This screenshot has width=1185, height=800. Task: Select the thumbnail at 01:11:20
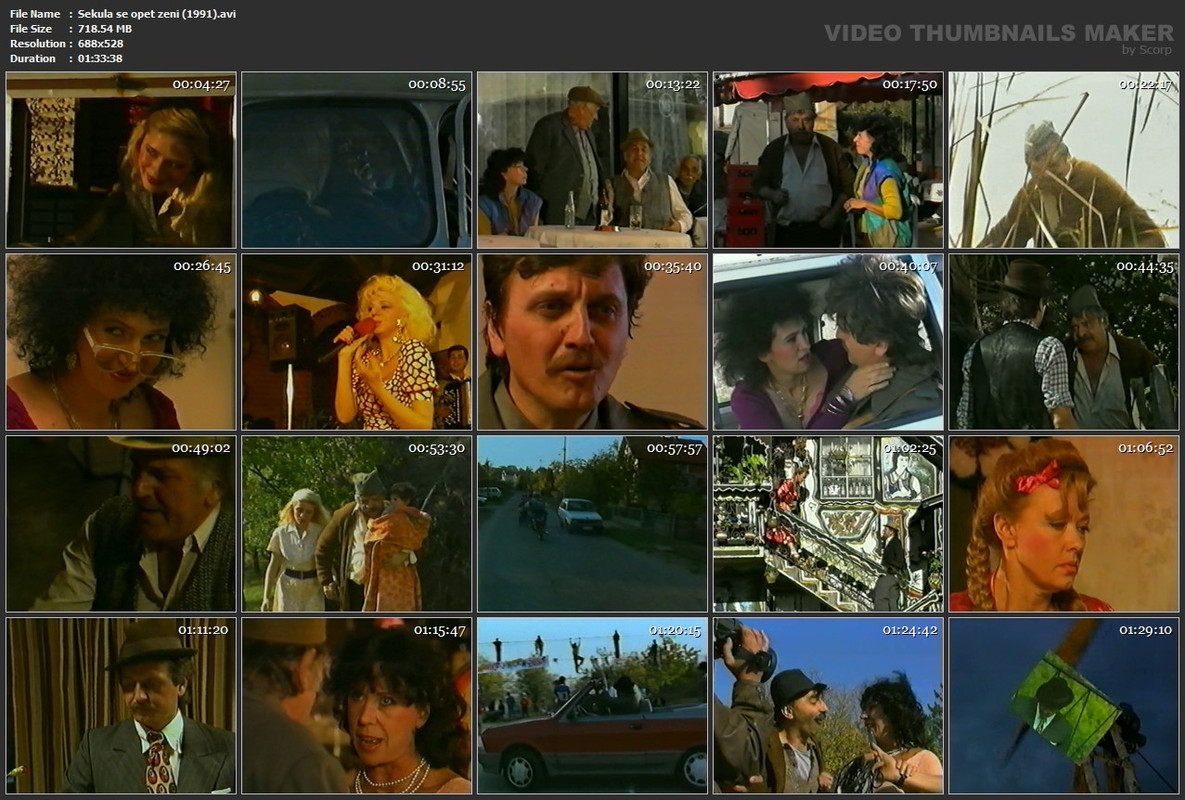click(x=121, y=706)
